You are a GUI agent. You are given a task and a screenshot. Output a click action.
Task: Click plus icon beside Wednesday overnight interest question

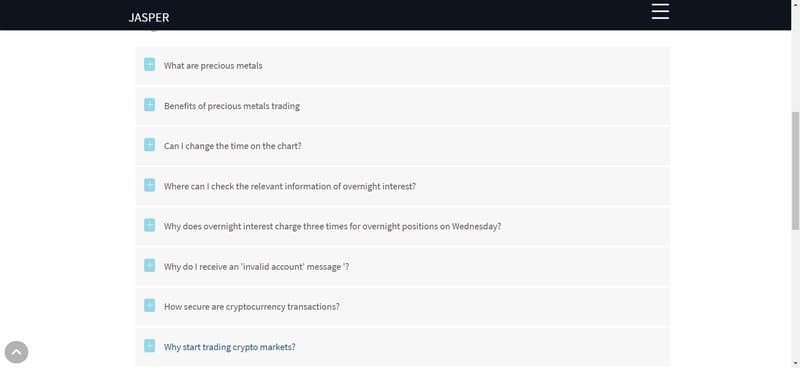coord(149,225)
